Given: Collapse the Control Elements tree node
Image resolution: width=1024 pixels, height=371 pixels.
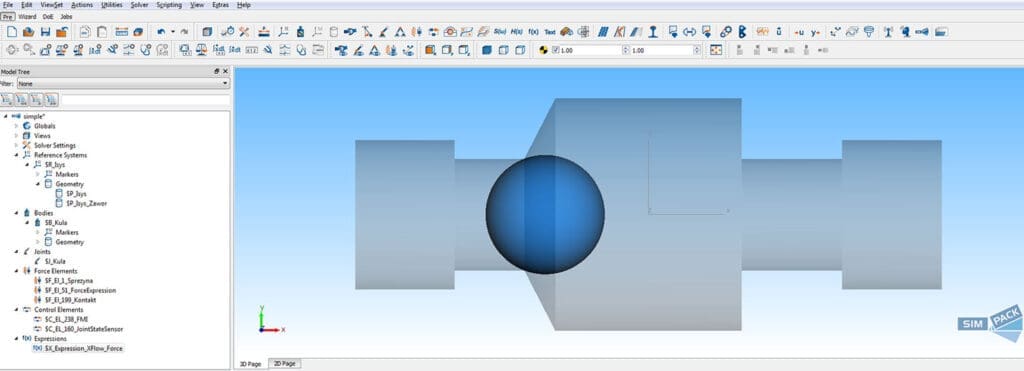Looking at the screenshot, I should click(16, 310).
